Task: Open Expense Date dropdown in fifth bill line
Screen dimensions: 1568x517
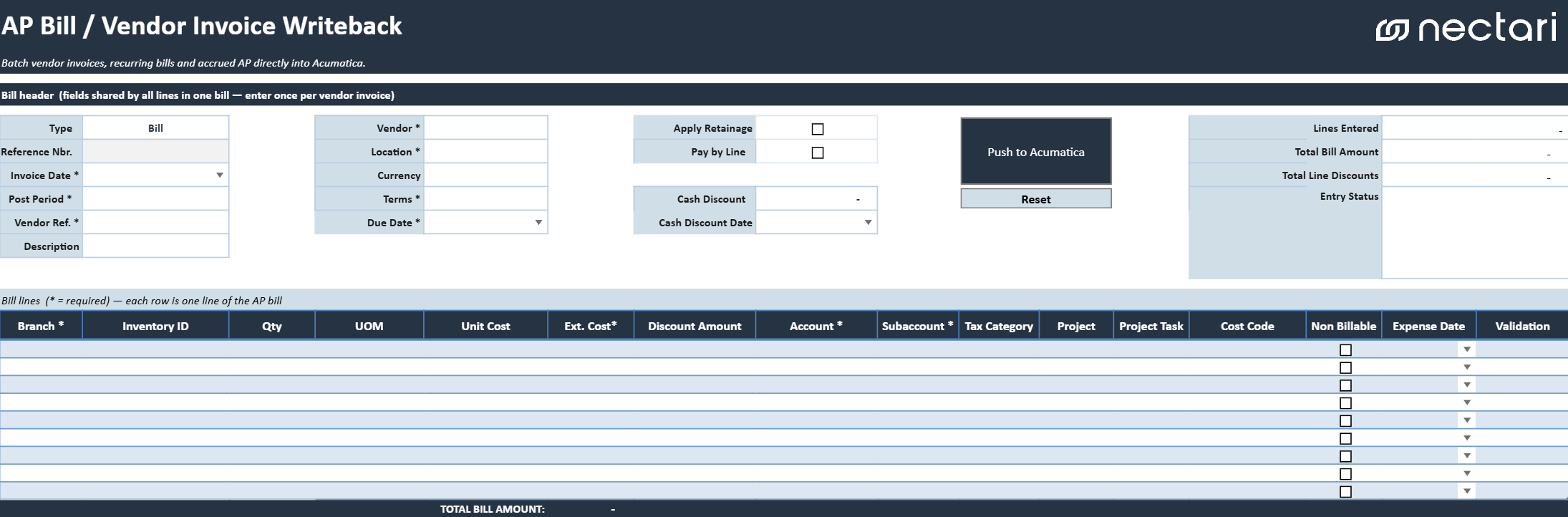Action: coord(1467,420)
